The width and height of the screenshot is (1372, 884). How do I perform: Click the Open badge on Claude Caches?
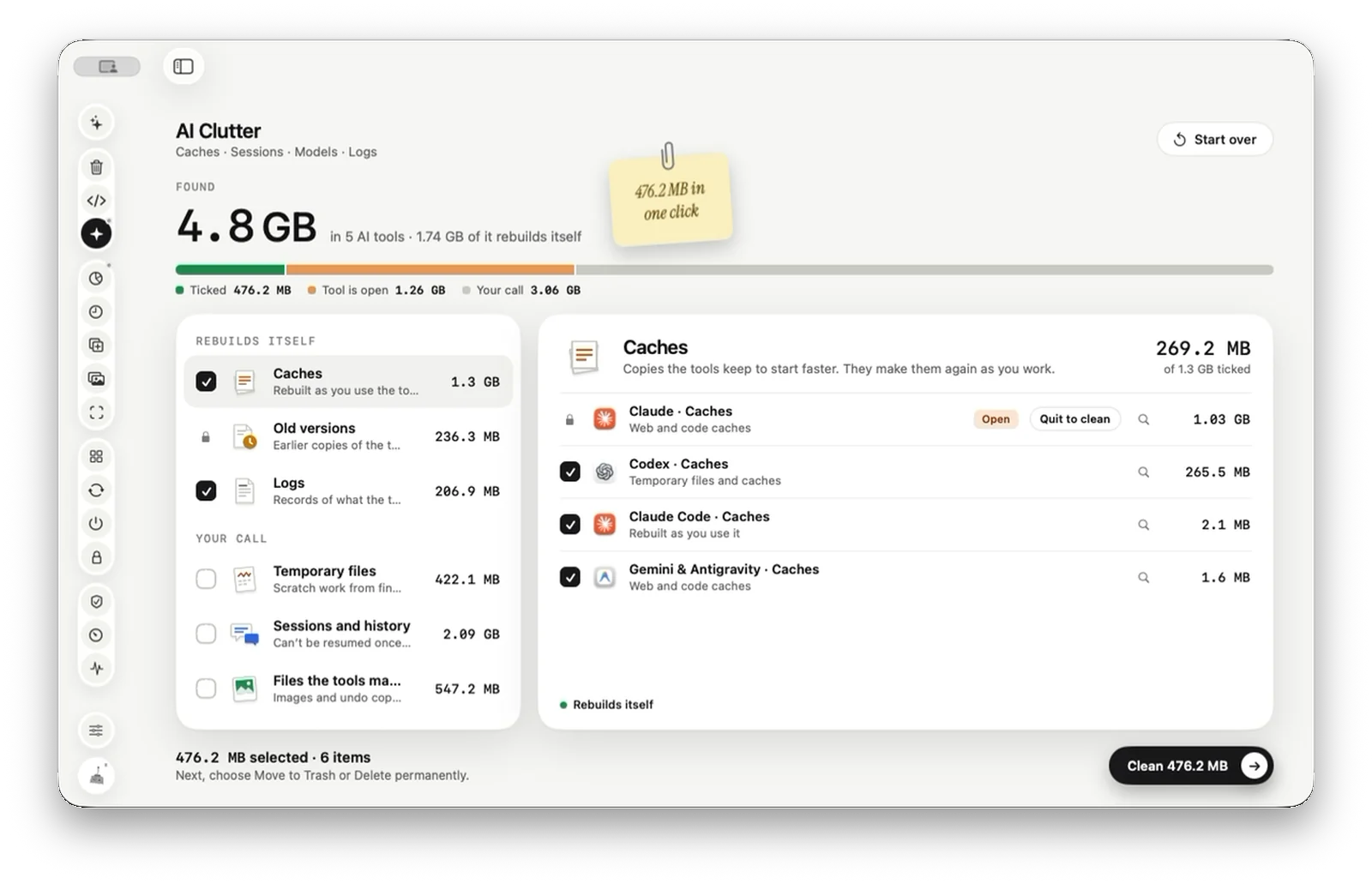click(x=996, y=419)
